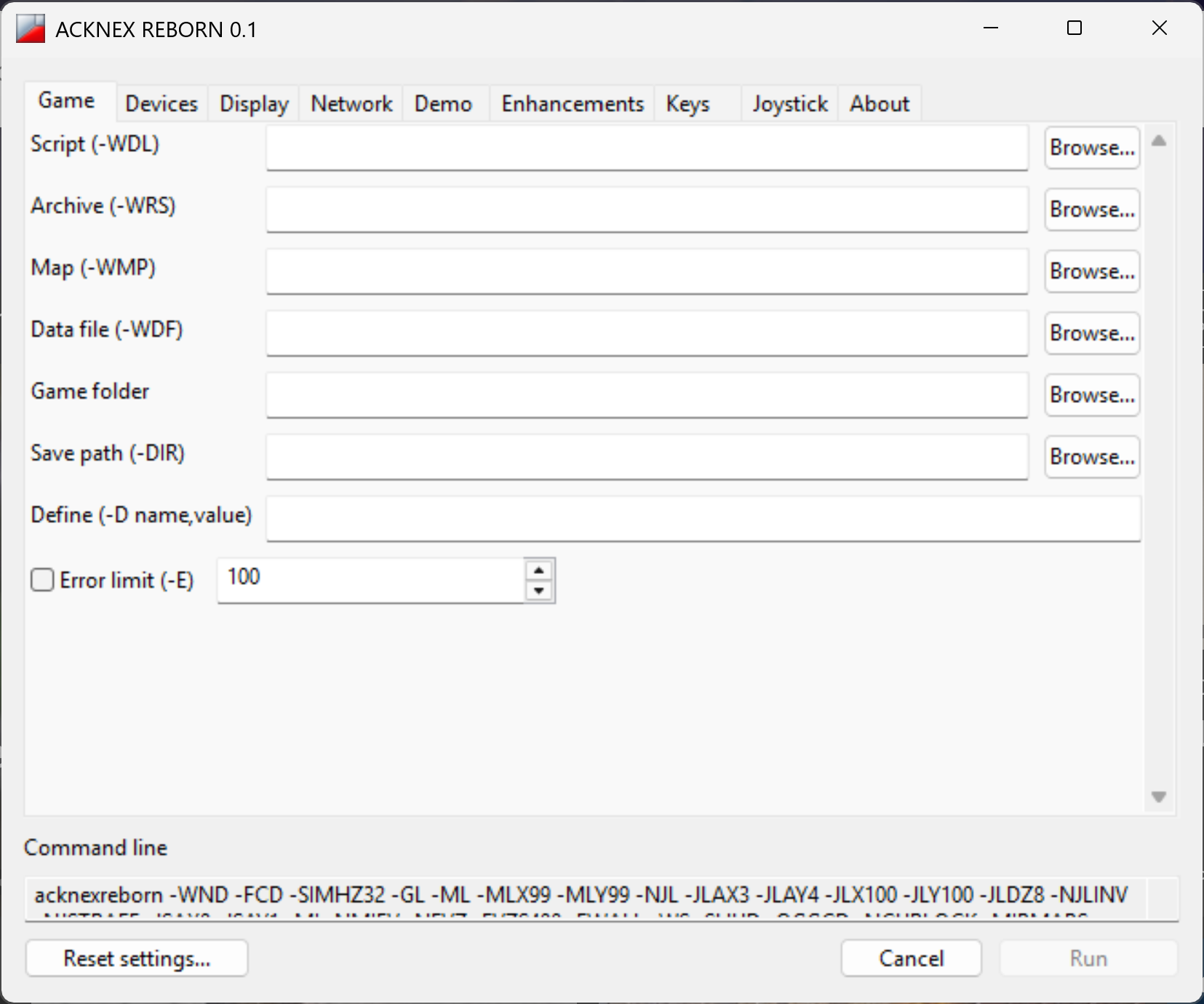Select the Enhancements tab
Viewport: 1204px width, 1004px height.
[x=573, y=103]
